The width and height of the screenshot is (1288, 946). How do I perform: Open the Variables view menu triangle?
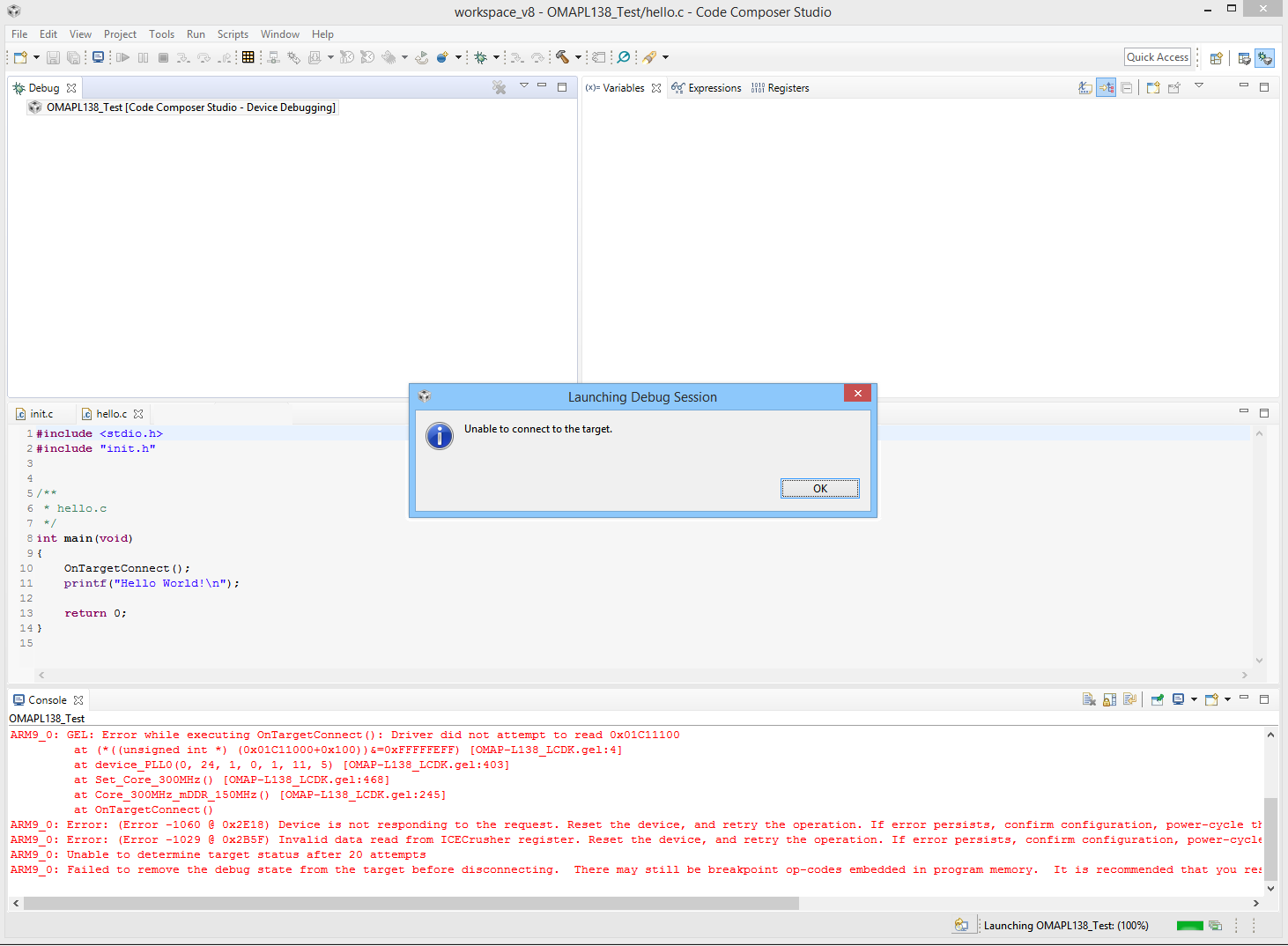coord(1198,85)
